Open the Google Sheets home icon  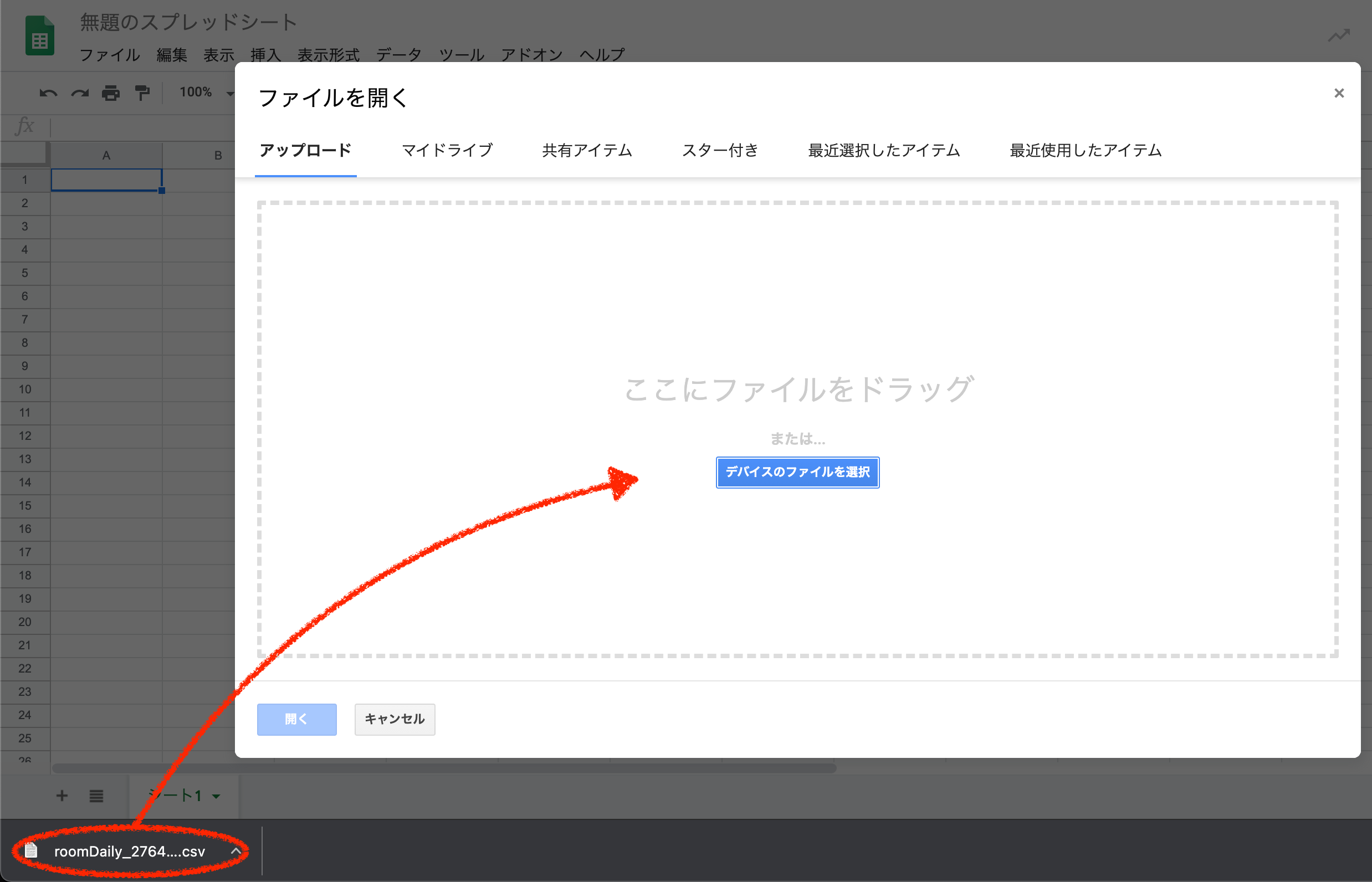[x=39, y=37]
